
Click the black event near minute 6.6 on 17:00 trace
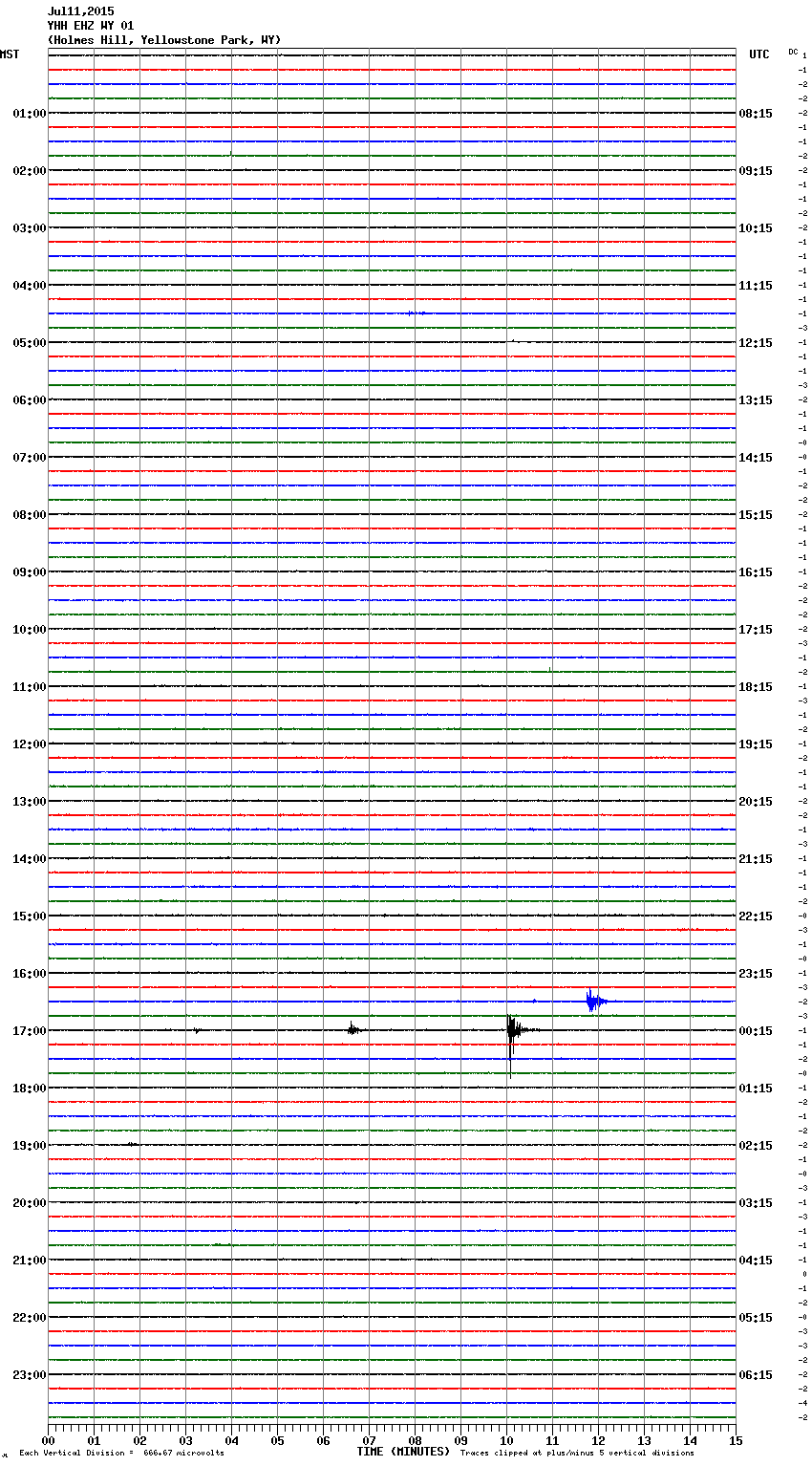click(x=353, y=1029)
